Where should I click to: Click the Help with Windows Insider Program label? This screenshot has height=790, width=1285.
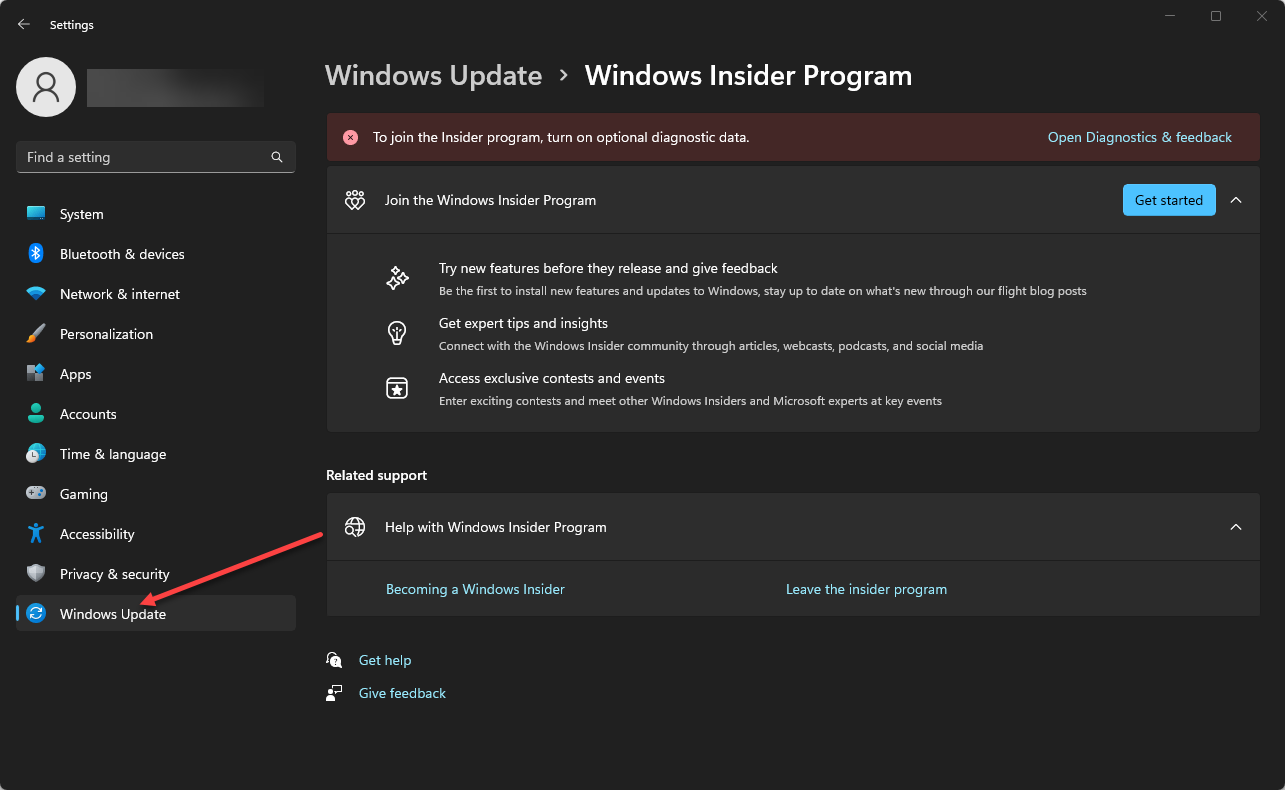coord(496,527)
